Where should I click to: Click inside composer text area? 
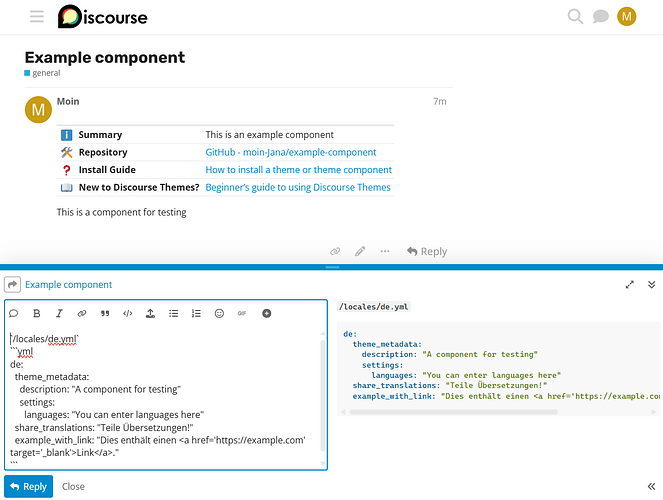point(163,397)
